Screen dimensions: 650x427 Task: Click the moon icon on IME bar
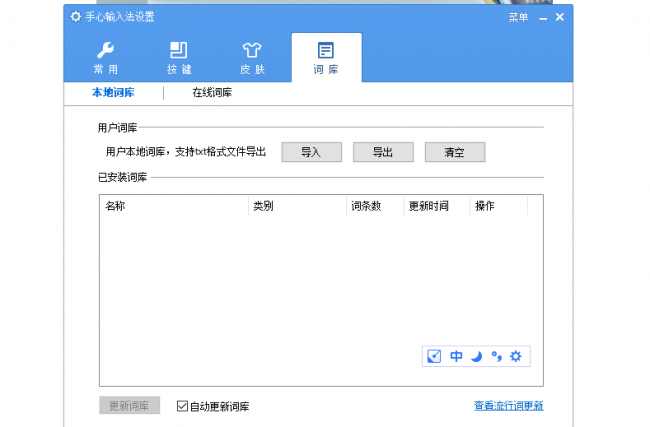(477, 356)
